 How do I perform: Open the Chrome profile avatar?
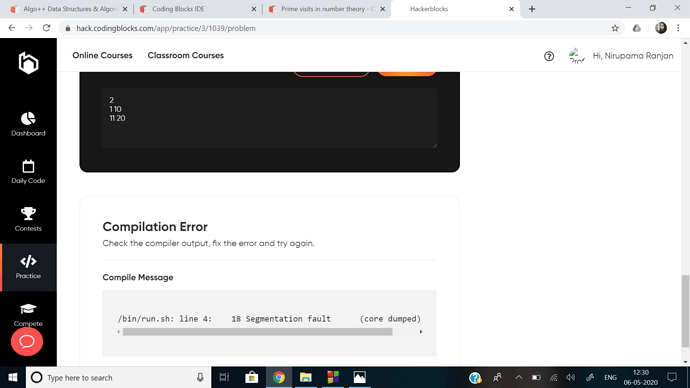[661, 28]
